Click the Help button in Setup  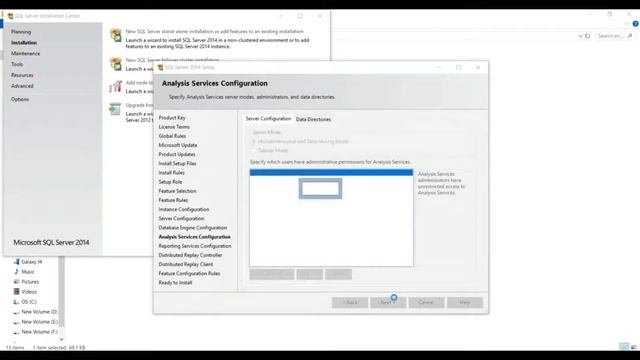pyautogui.click(x=465, y=302)
